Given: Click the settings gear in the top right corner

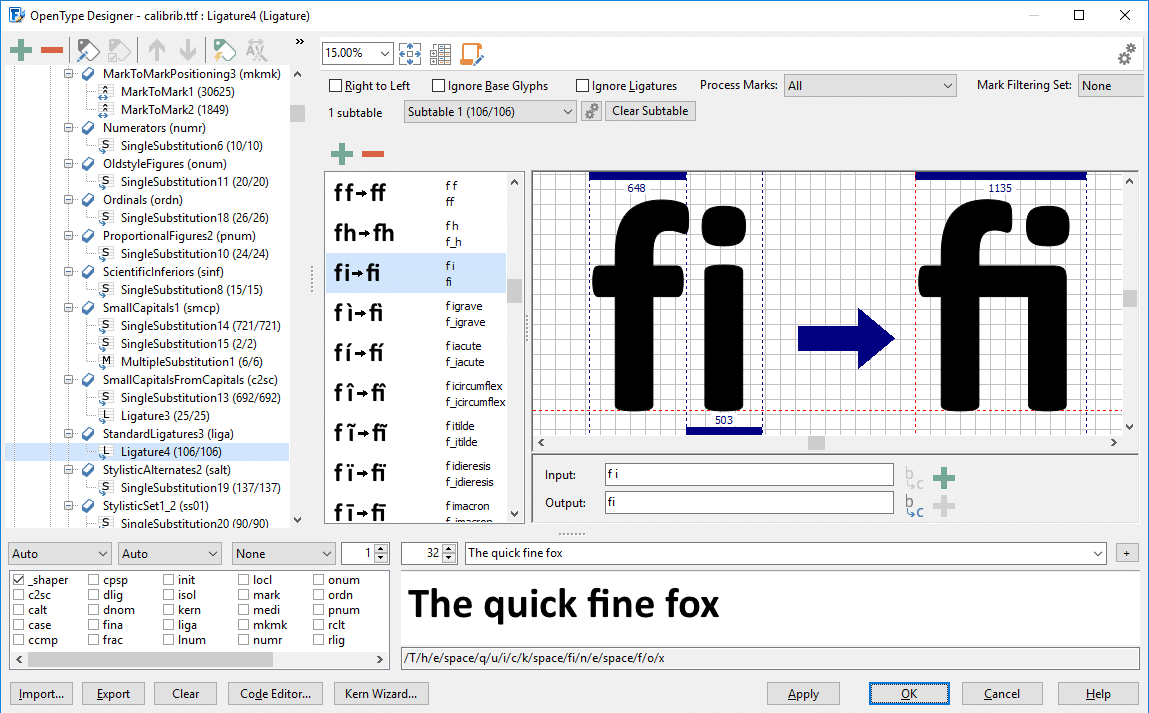Looking at the screenshot, I should pyautogui.click(x=1127, y=53).
